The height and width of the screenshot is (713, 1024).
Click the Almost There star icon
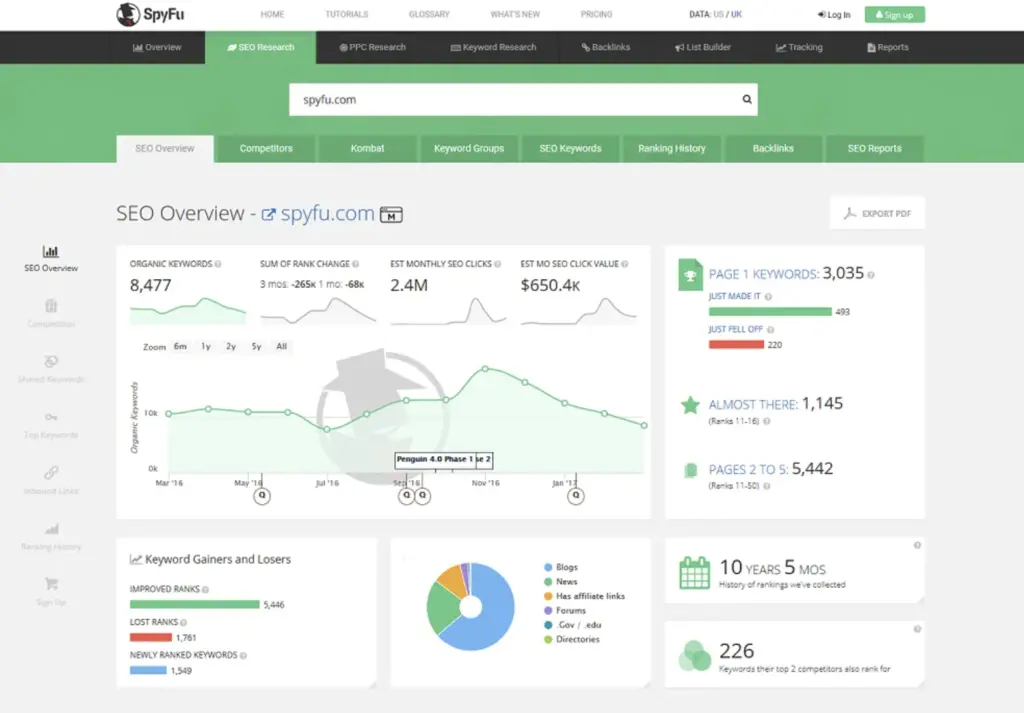coord(690,405)
